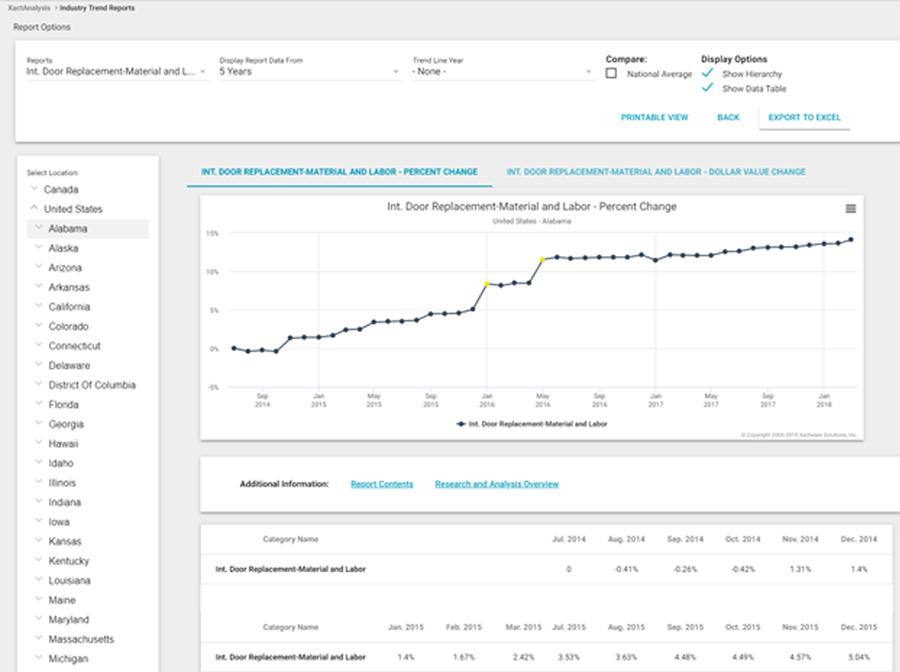This screenshot has height=672, width=900.
Task: Click the Export to Excel button
Action: coord(804,117)
